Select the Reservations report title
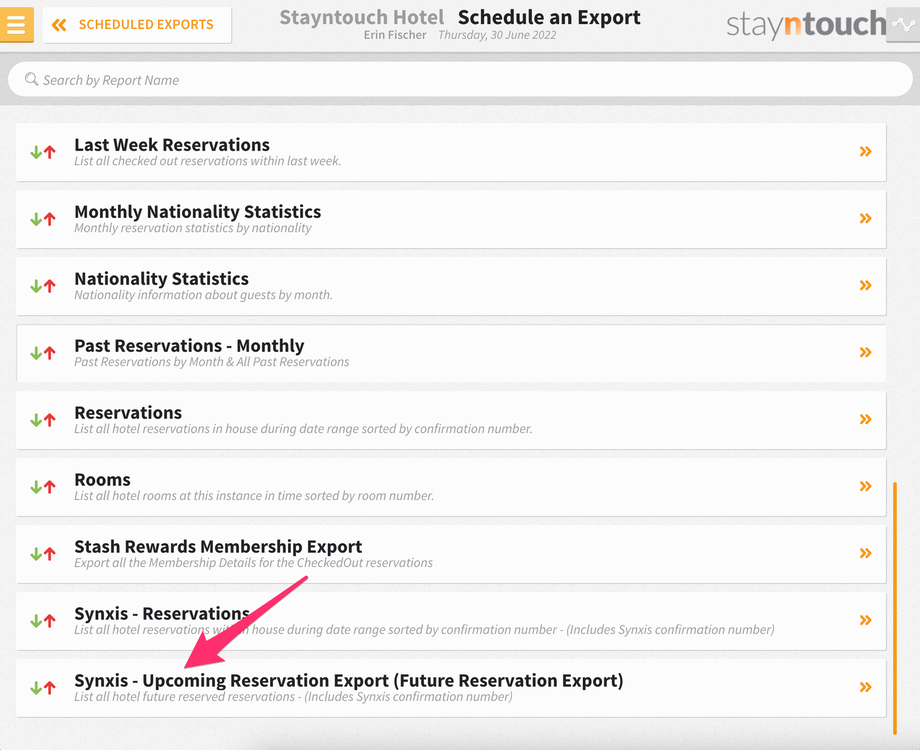 [x=128, y=412]
